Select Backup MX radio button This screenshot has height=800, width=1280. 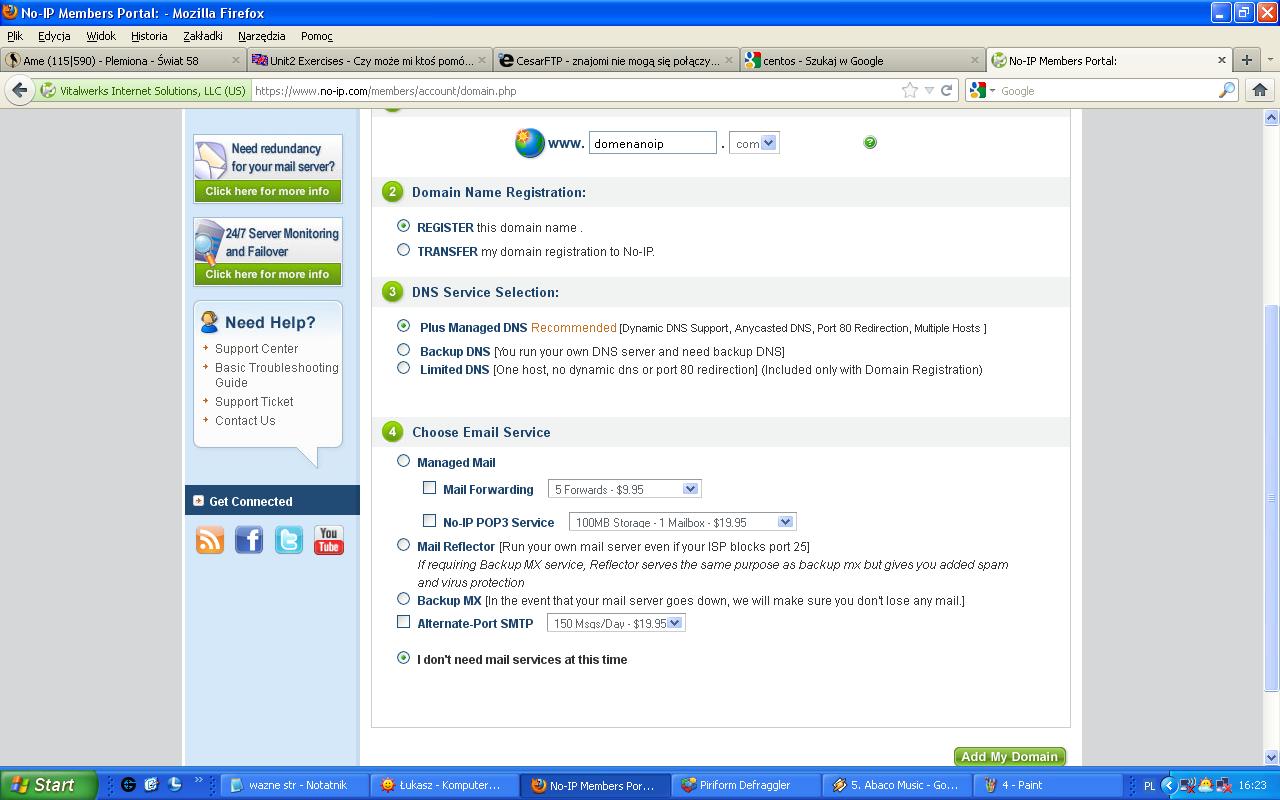click(404, 599)
